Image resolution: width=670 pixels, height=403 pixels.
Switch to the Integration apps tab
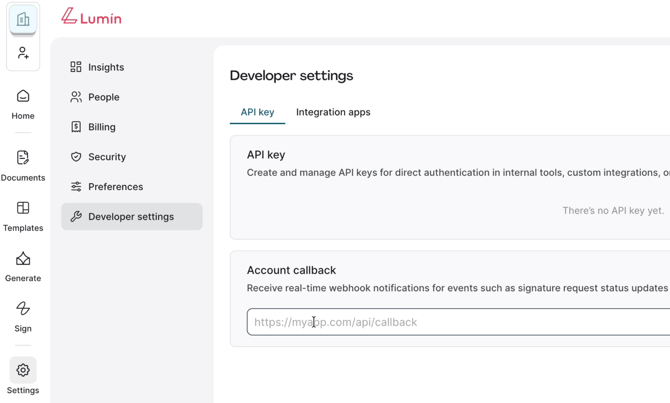coord(333,112)
